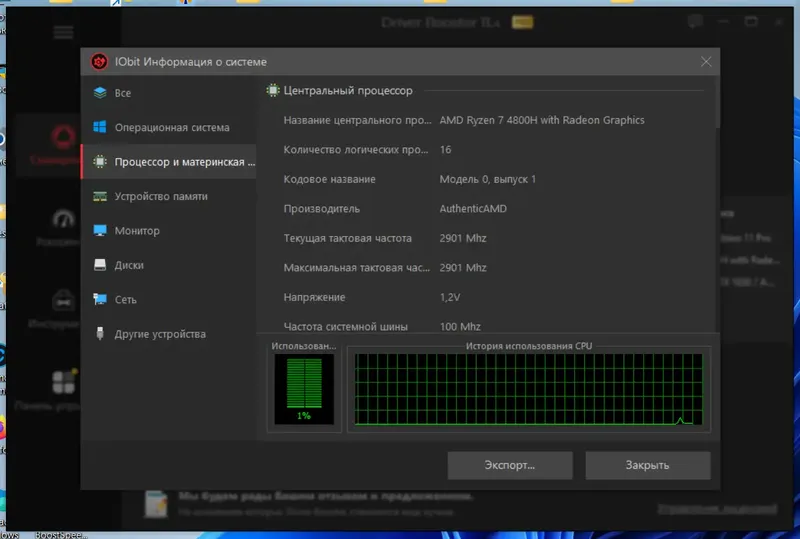Click the "100 Mhz" bus frequency value
The image size is (800, 539).
[460, 327]
